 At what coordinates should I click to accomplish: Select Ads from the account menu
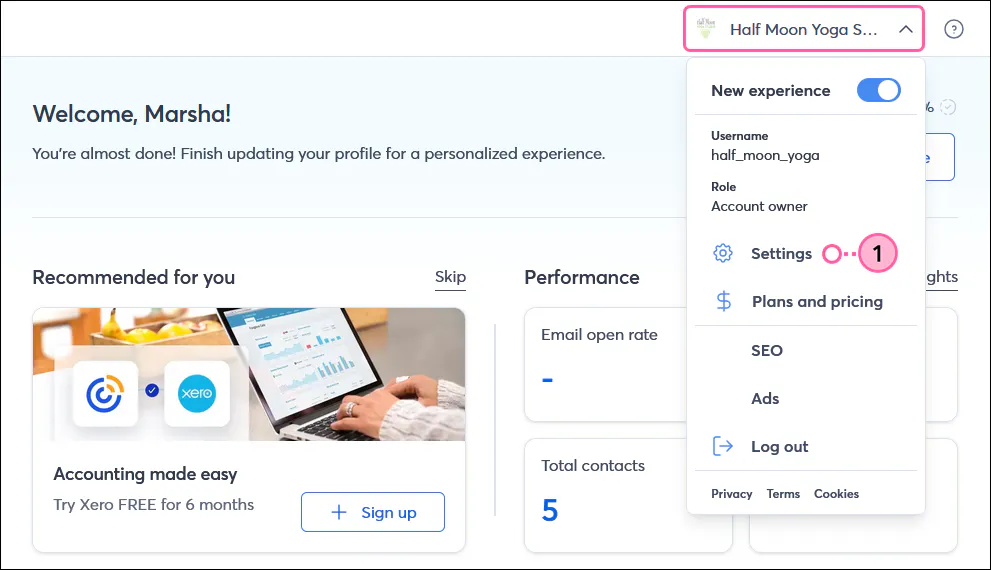coord(765,398)
